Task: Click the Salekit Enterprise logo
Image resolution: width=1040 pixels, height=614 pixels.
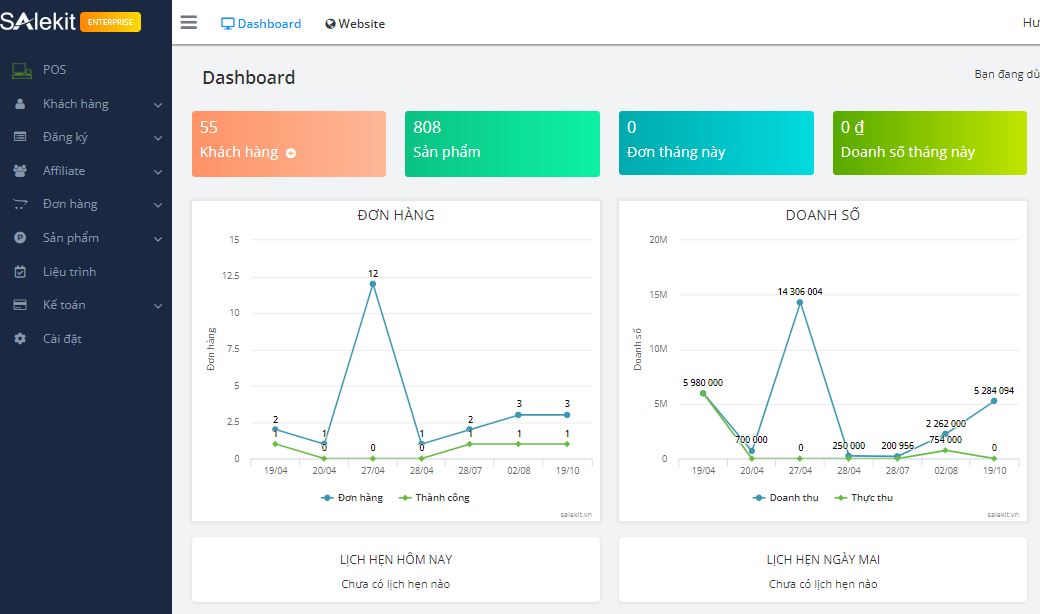Action: (70, 22)
